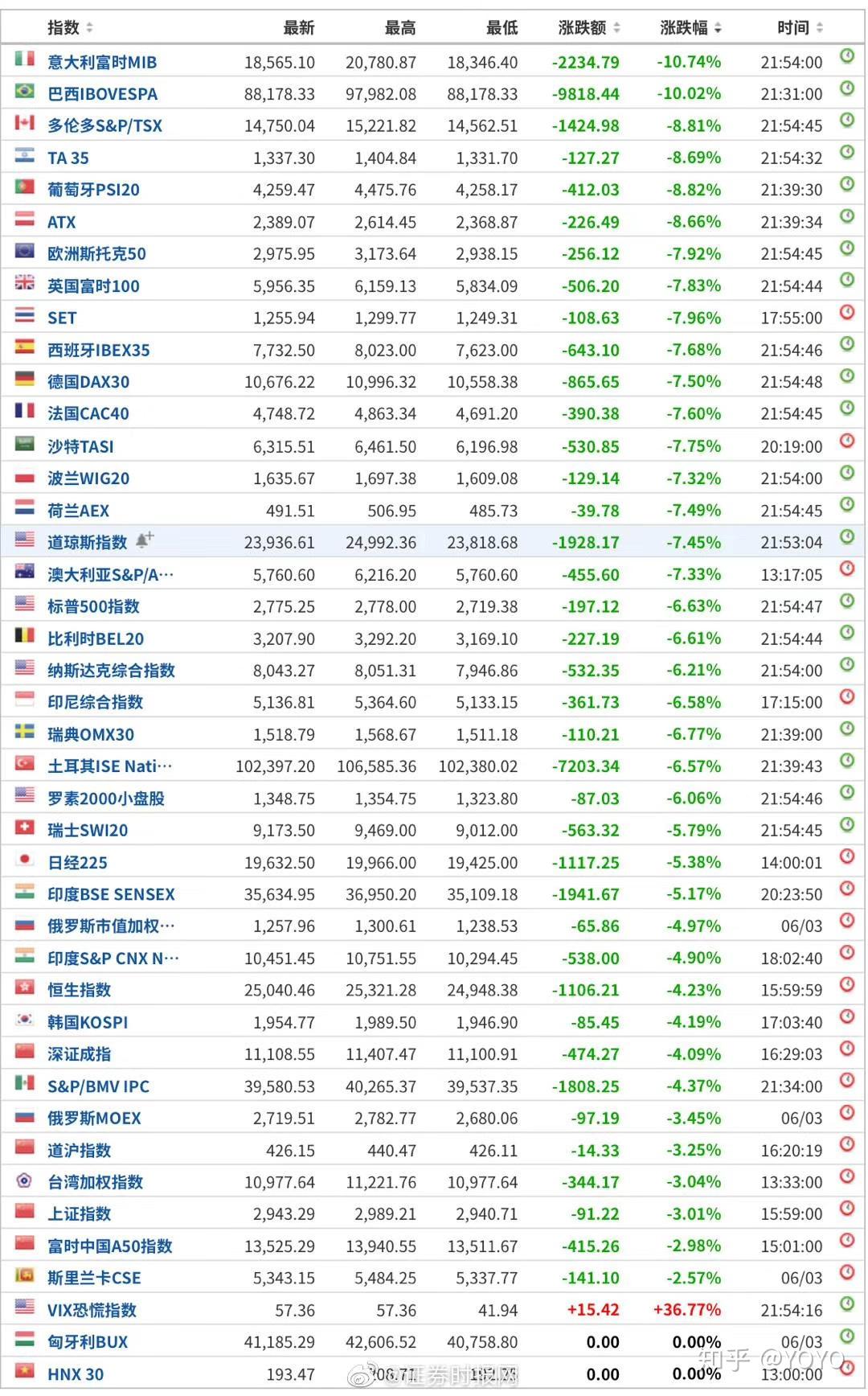Viewport: 868px width, 1396px height.
Task: Sort by the 时间 column header
Action: click(x=800, y=28)
